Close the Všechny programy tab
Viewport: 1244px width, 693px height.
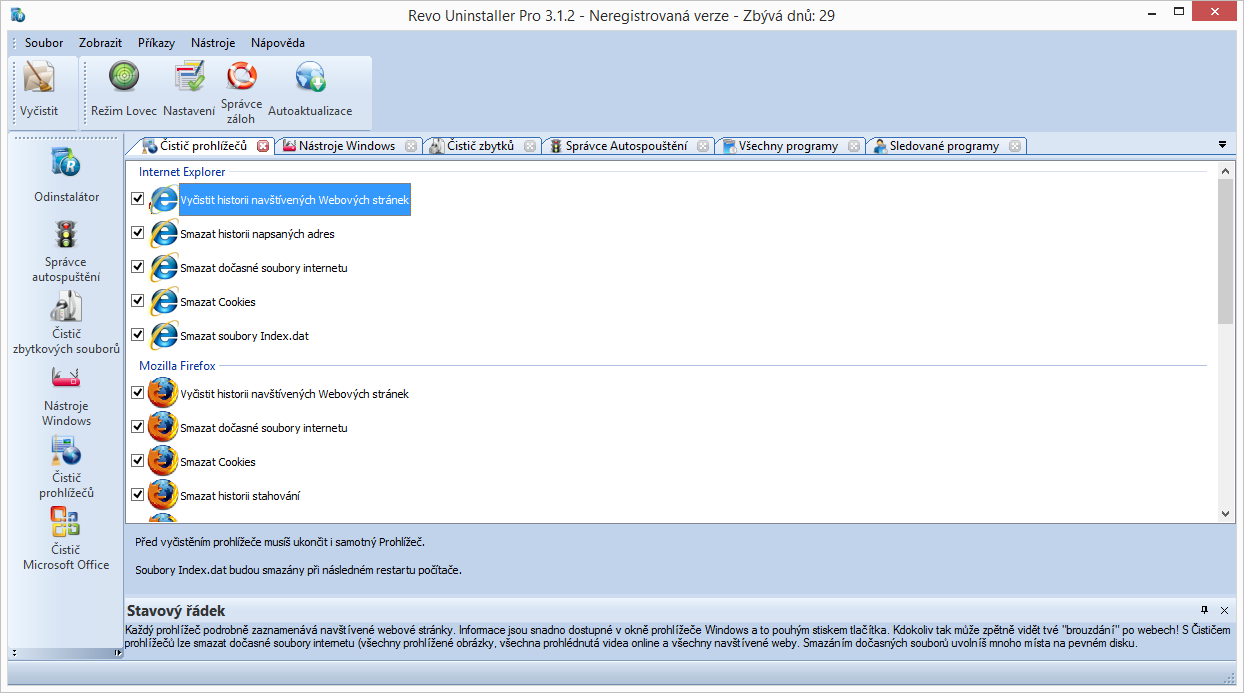tap(854, 146)
